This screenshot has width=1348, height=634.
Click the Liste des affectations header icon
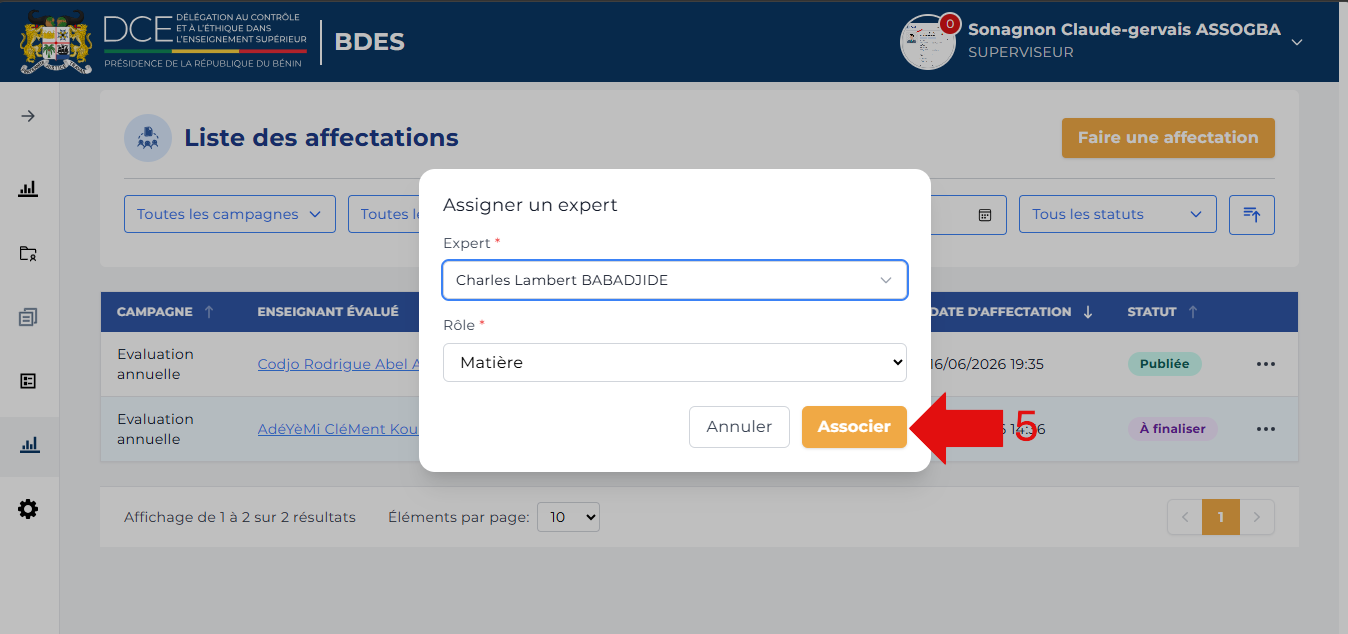(x=148, y=138)
